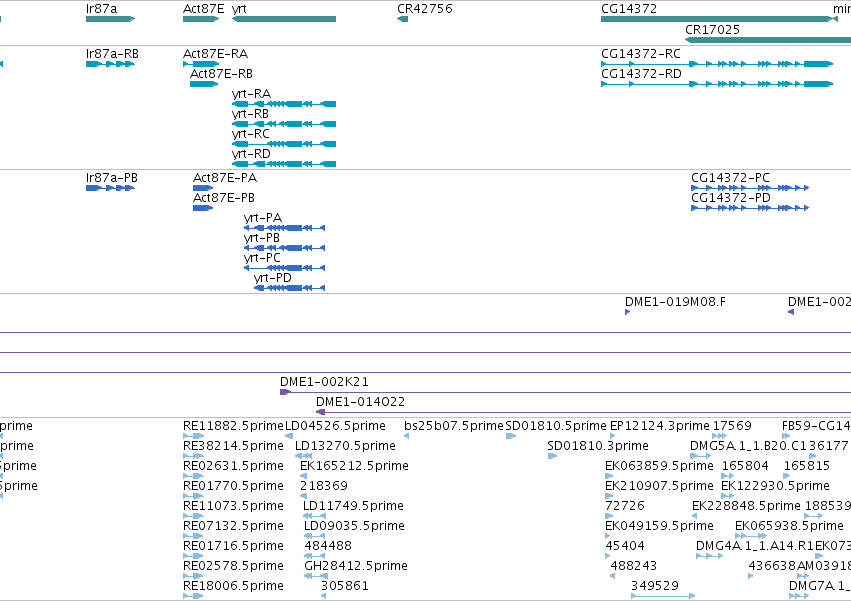Click the LD11749.5prime EST label
Viewport: 851px width, 601px height.
pos(353,507)
